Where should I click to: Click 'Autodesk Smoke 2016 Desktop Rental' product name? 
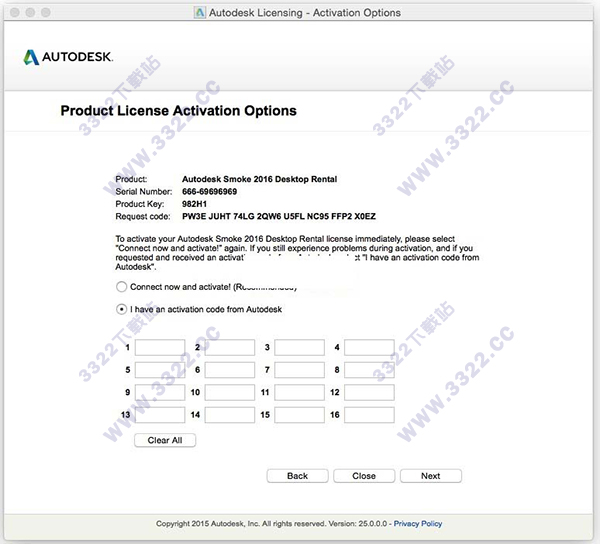(259, 179)
